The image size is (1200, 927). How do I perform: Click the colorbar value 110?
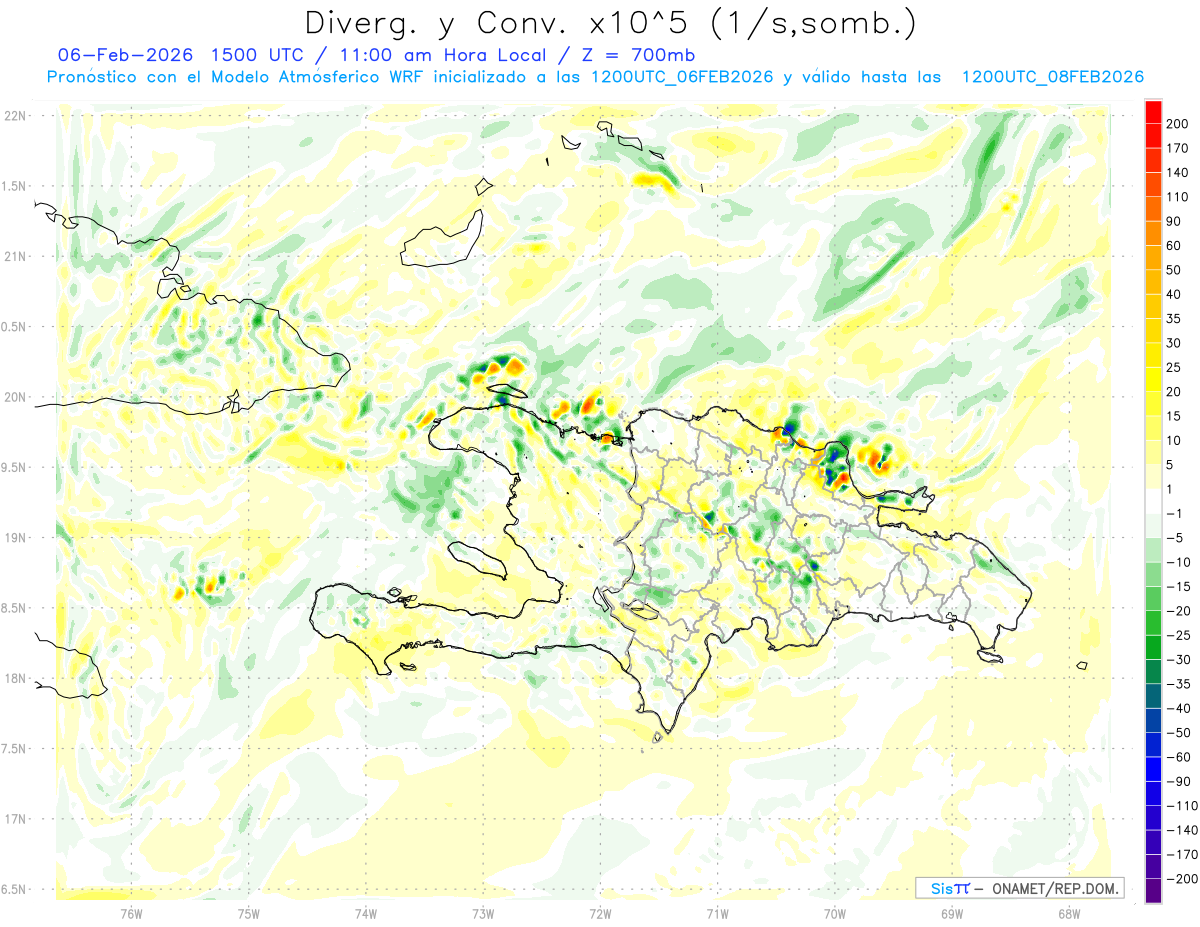[1177, 197]
